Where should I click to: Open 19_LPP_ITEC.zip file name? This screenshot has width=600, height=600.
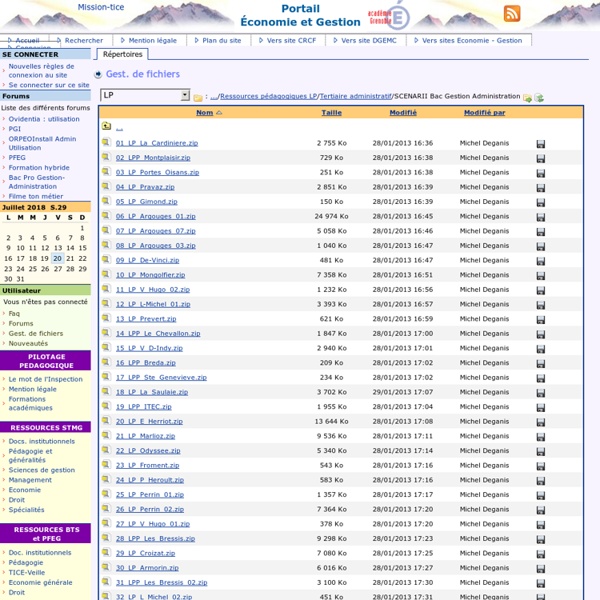pos(143,406)
